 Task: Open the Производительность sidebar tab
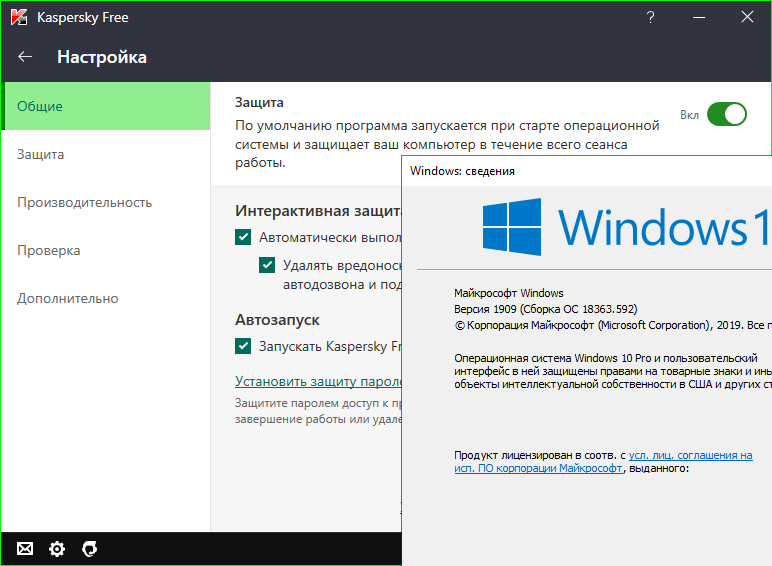tap(106, 202)
